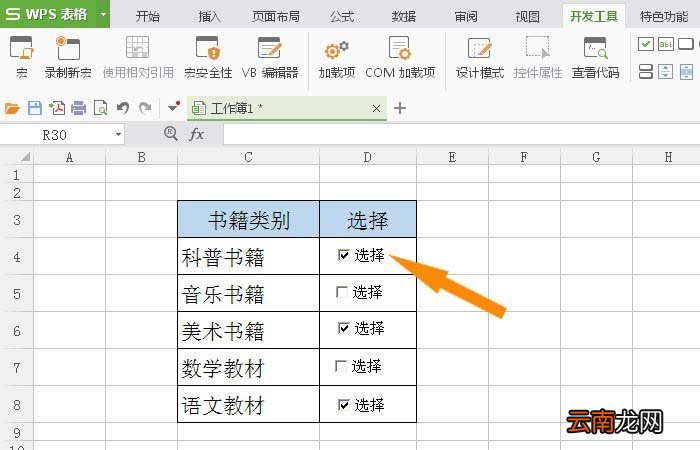Insert a text box control
The height and width of the screenshot is (450, 700).
(666, 44)
